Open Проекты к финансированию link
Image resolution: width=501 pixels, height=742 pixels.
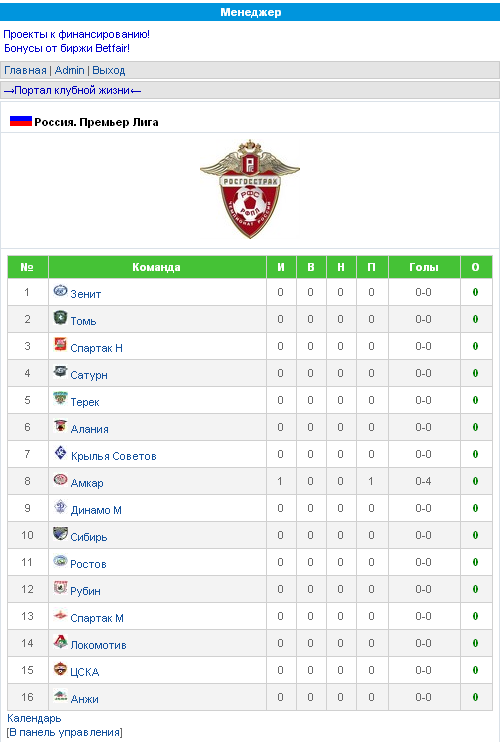(77, 34)
